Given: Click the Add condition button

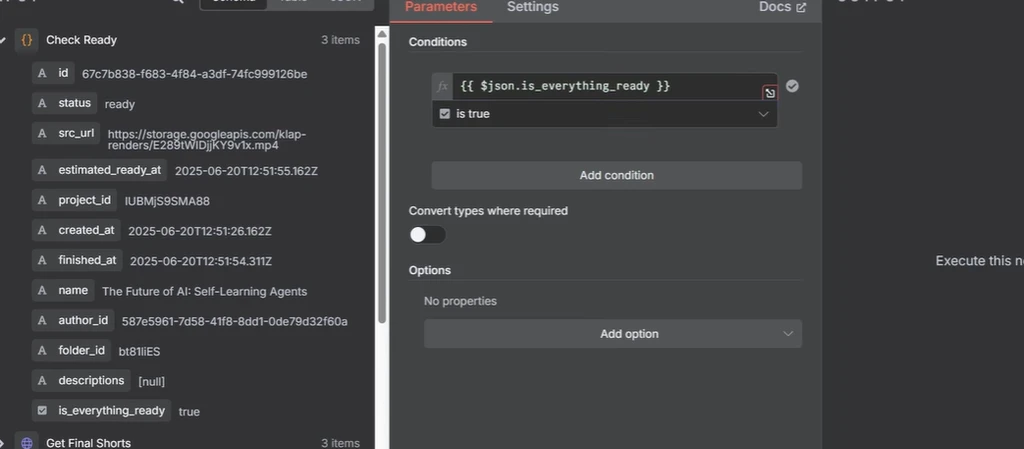Looking at the screenshot, I should click(616, 176).
